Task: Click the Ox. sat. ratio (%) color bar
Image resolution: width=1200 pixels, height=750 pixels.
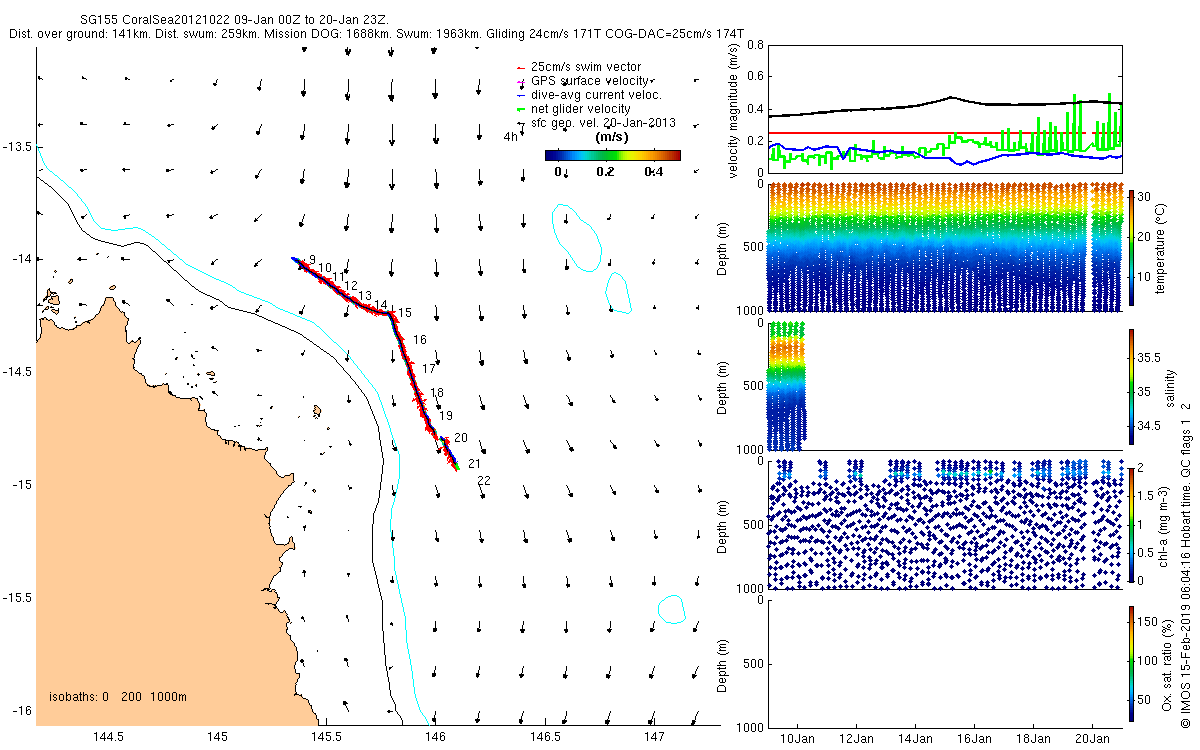Action: (1131, 665)
